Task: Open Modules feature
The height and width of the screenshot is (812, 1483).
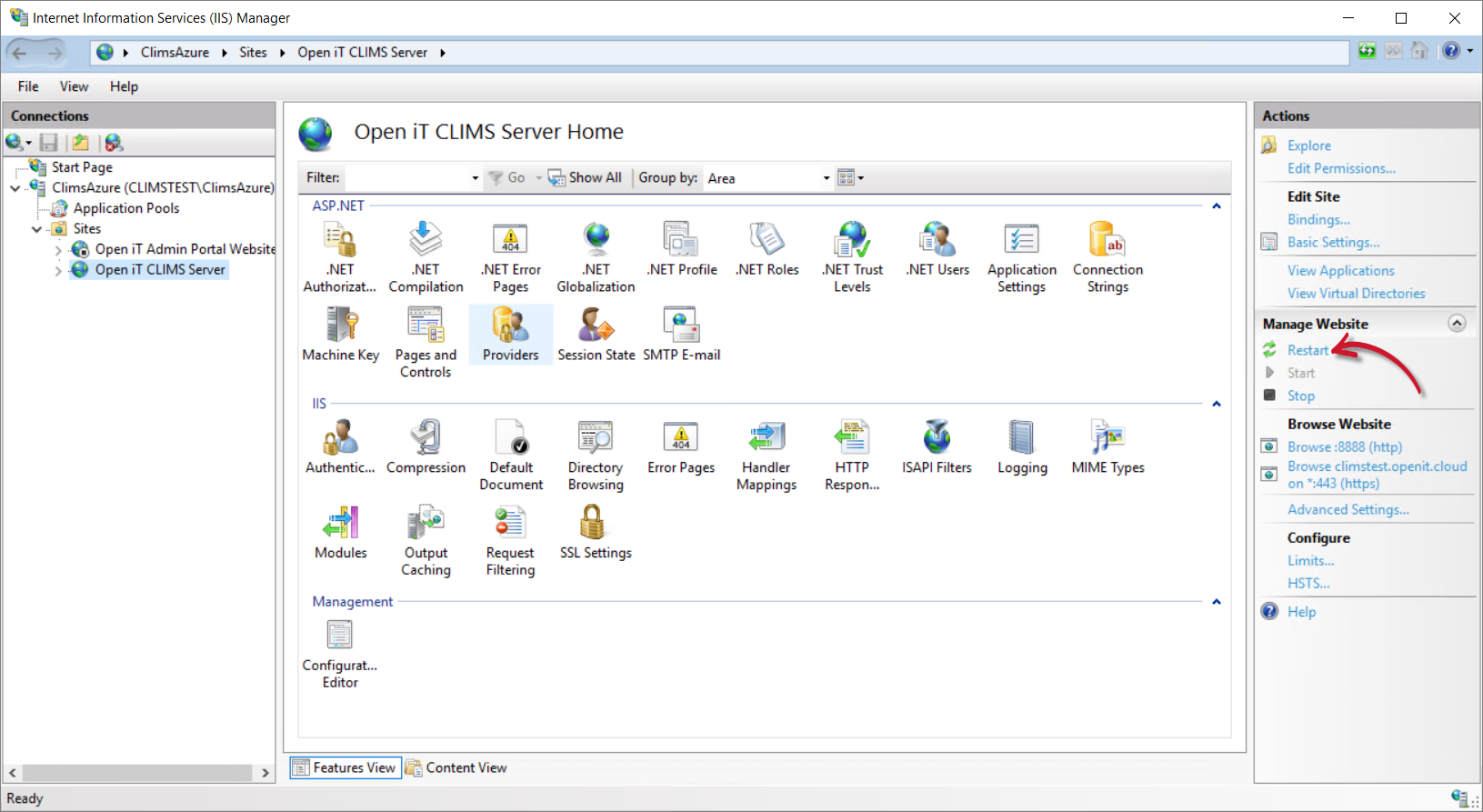Action: (x=341, y=533)
